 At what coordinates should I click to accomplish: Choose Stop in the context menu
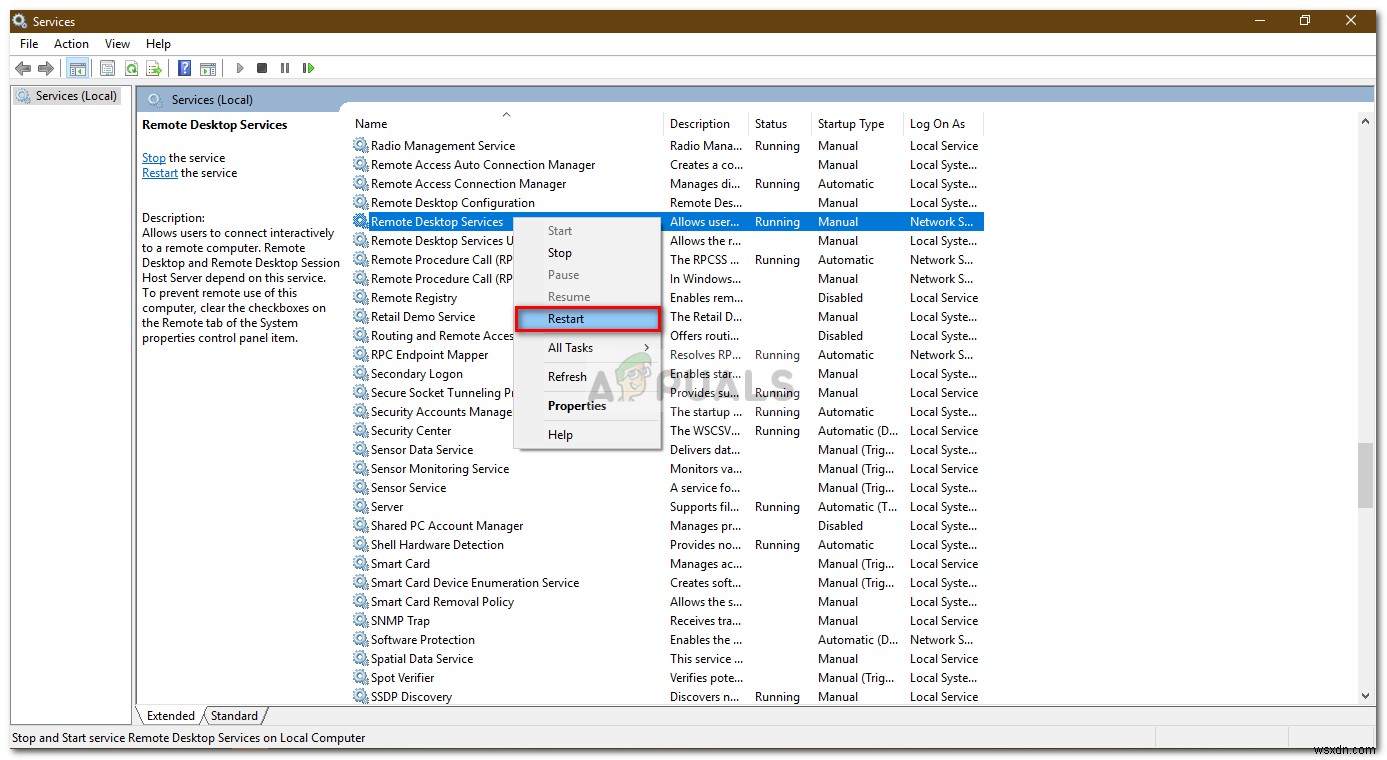(x=587, y=253)
